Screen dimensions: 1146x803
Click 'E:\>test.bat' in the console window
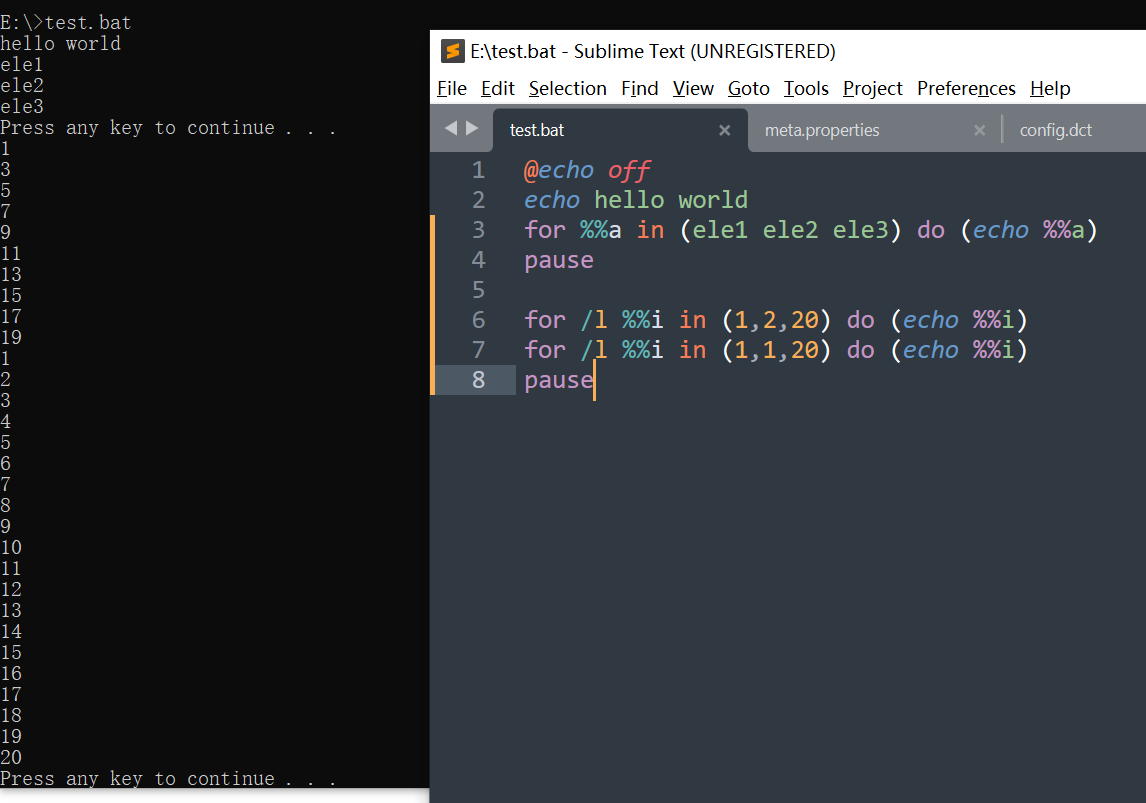66,23
